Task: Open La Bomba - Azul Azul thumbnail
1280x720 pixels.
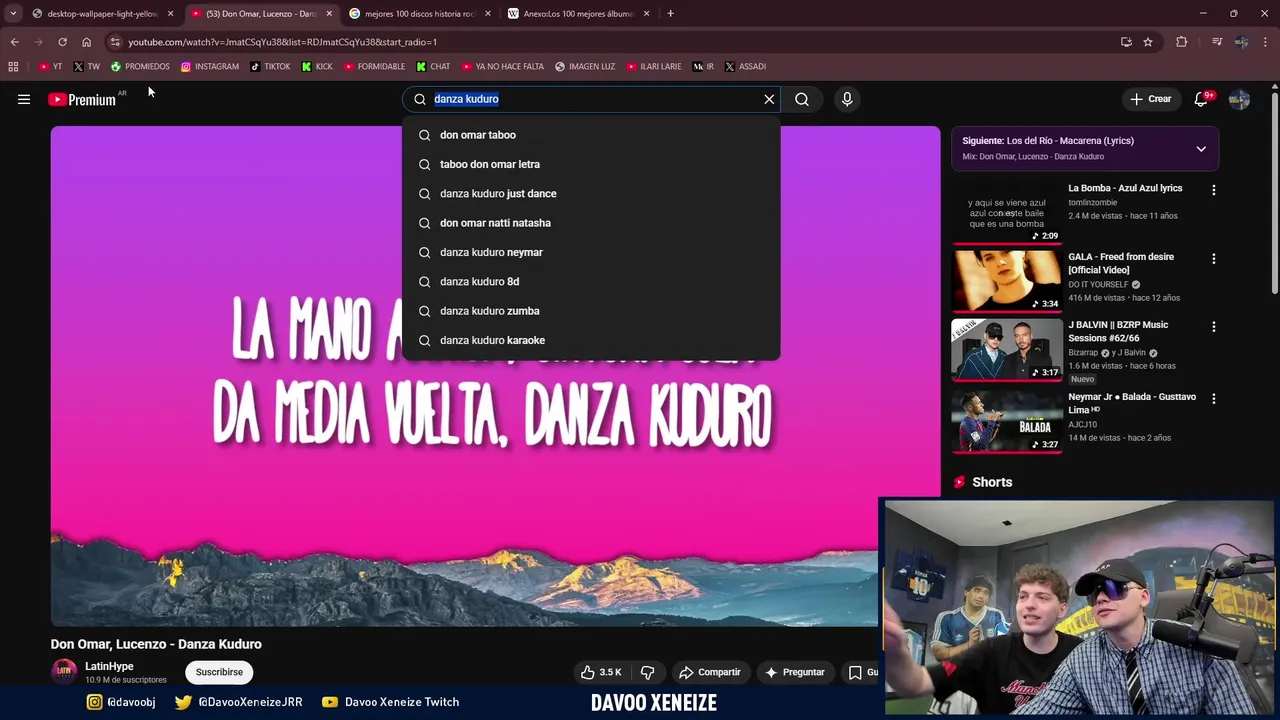Action: pos(1006,212)
